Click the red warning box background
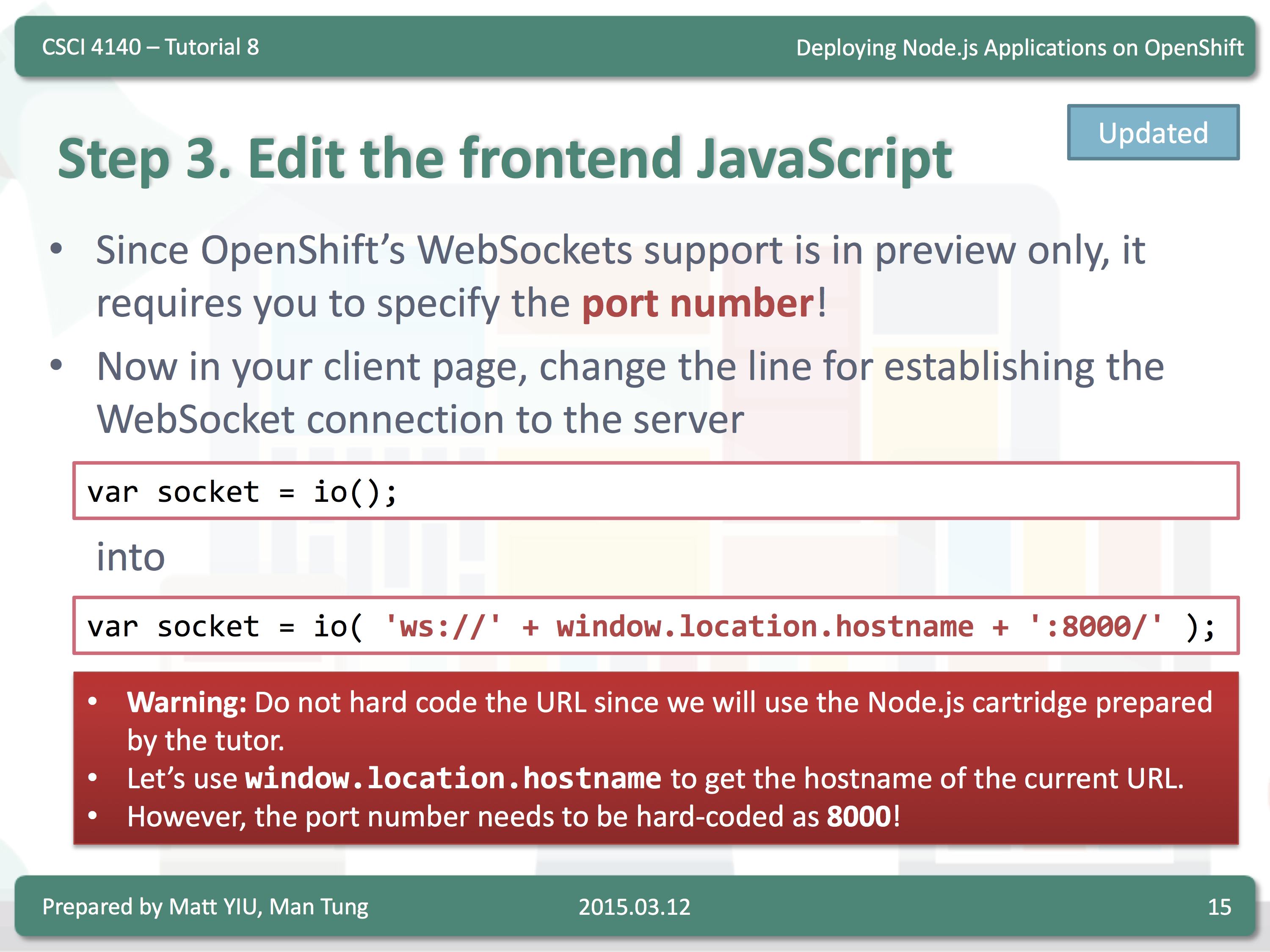 click(656, 758)
